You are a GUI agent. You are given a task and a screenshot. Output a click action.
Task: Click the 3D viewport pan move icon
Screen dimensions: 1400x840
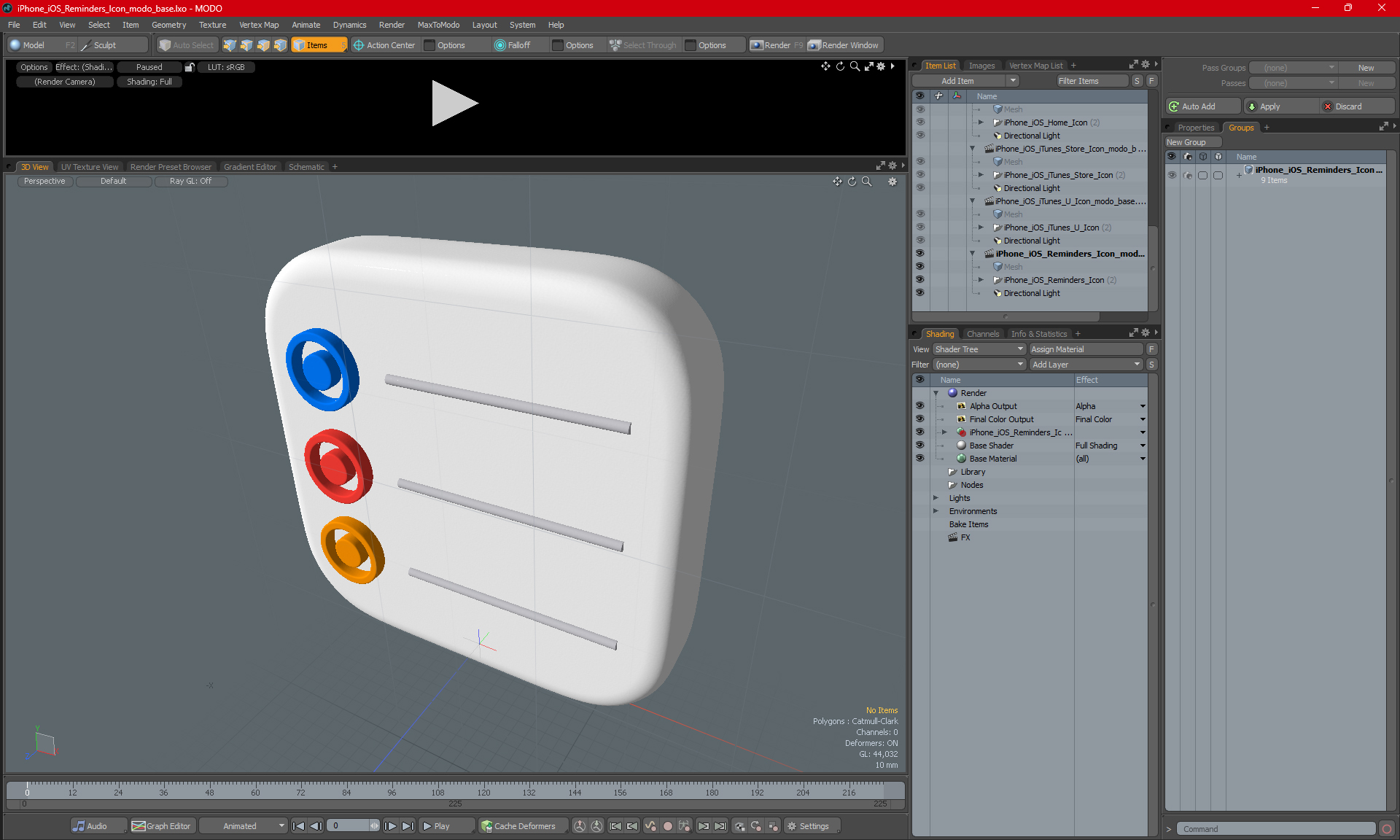pyautogui.click(x=837, y=182)
